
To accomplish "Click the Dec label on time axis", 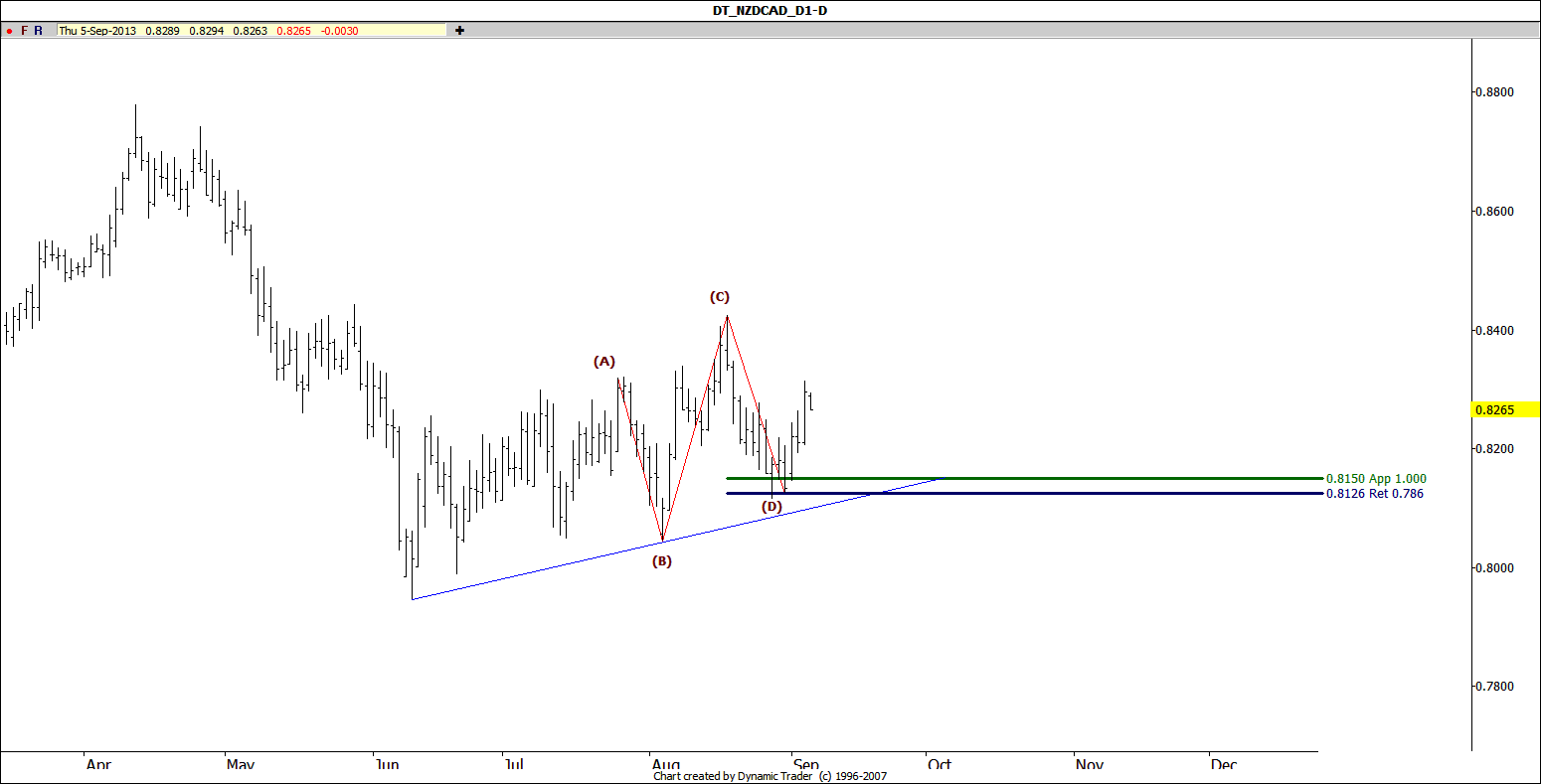I will [1224, 764].
